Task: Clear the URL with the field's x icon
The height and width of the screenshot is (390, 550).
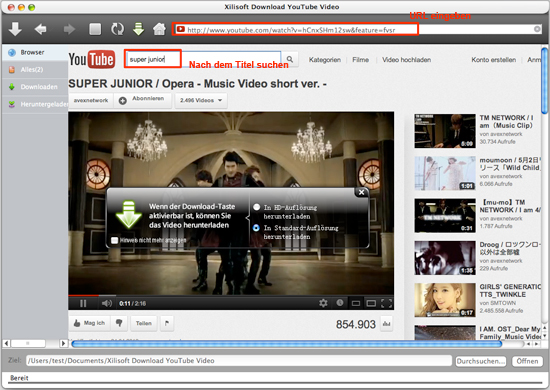Action: coord(537,29)
